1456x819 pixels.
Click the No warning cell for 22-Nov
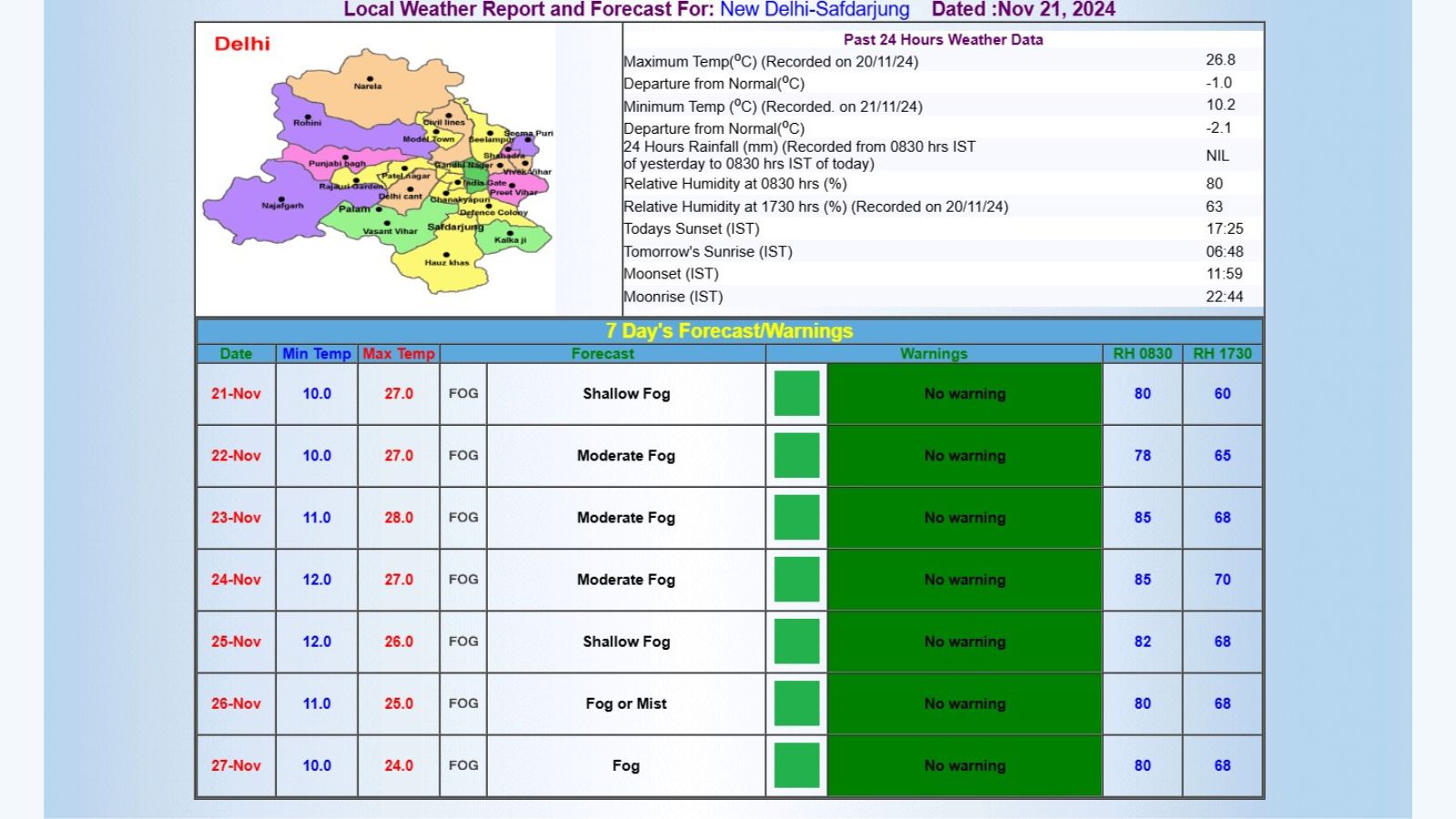click(x=965, y=456)
